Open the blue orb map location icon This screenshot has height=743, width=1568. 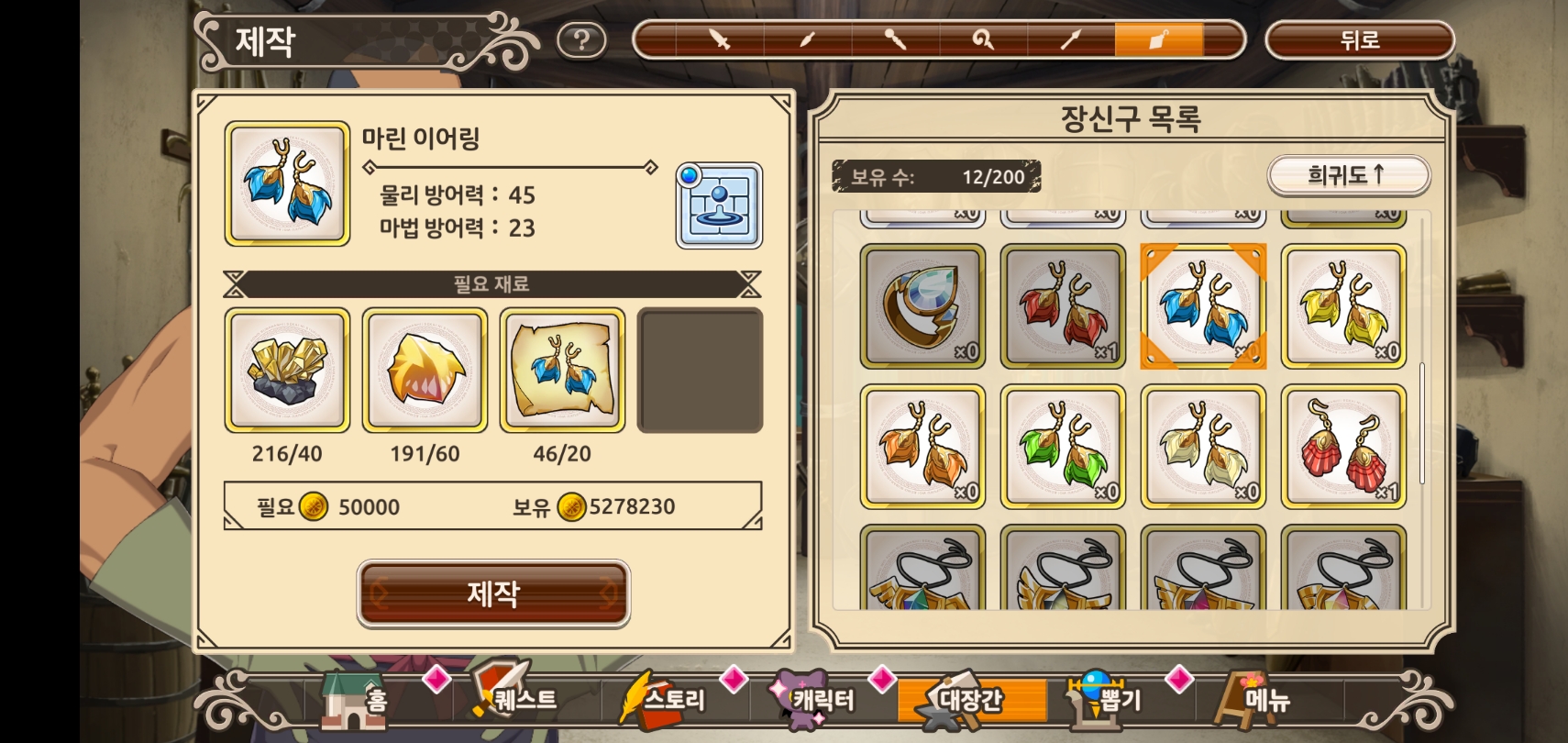coord(719,205)
